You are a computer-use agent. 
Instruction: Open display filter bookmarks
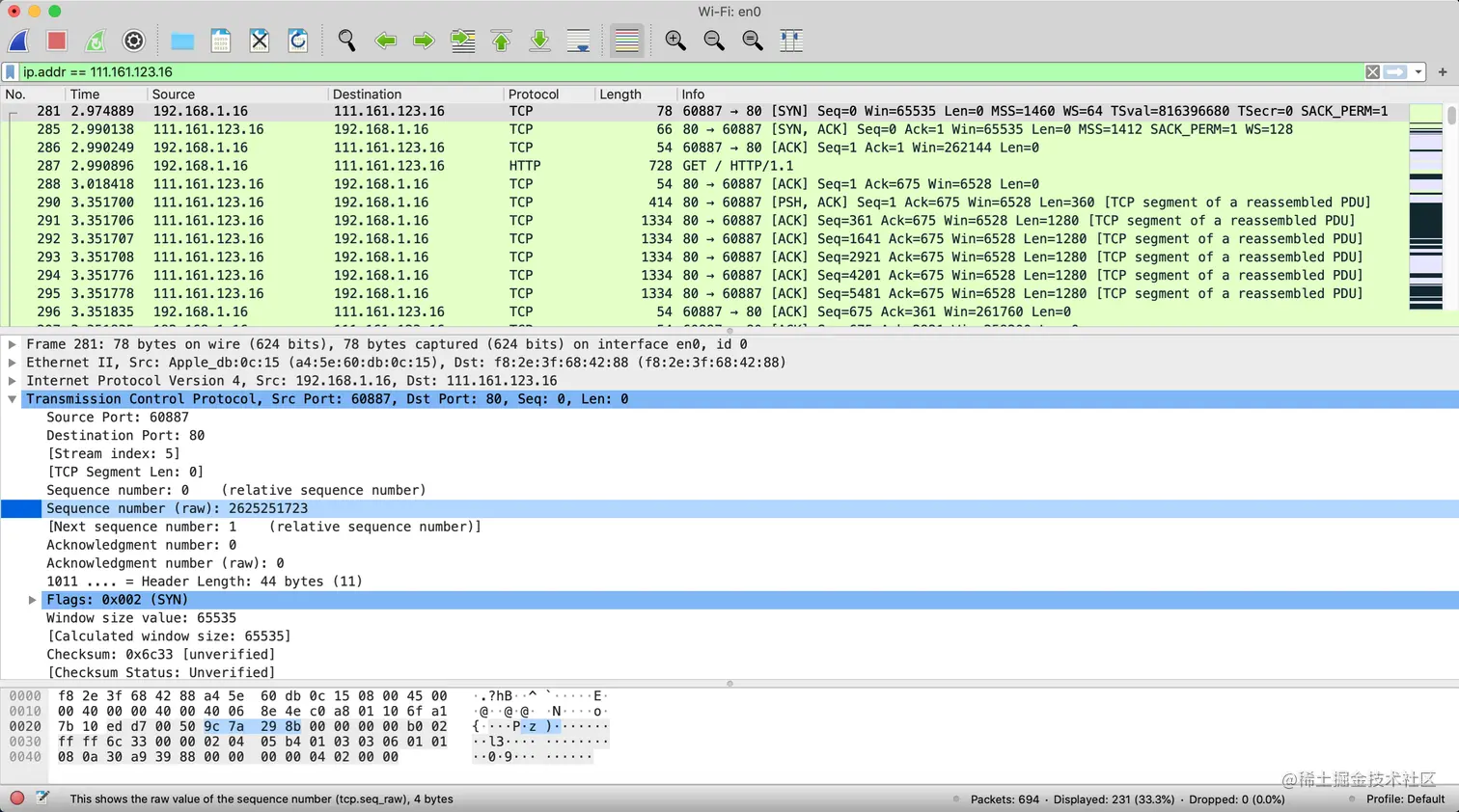tap(11, 72)
